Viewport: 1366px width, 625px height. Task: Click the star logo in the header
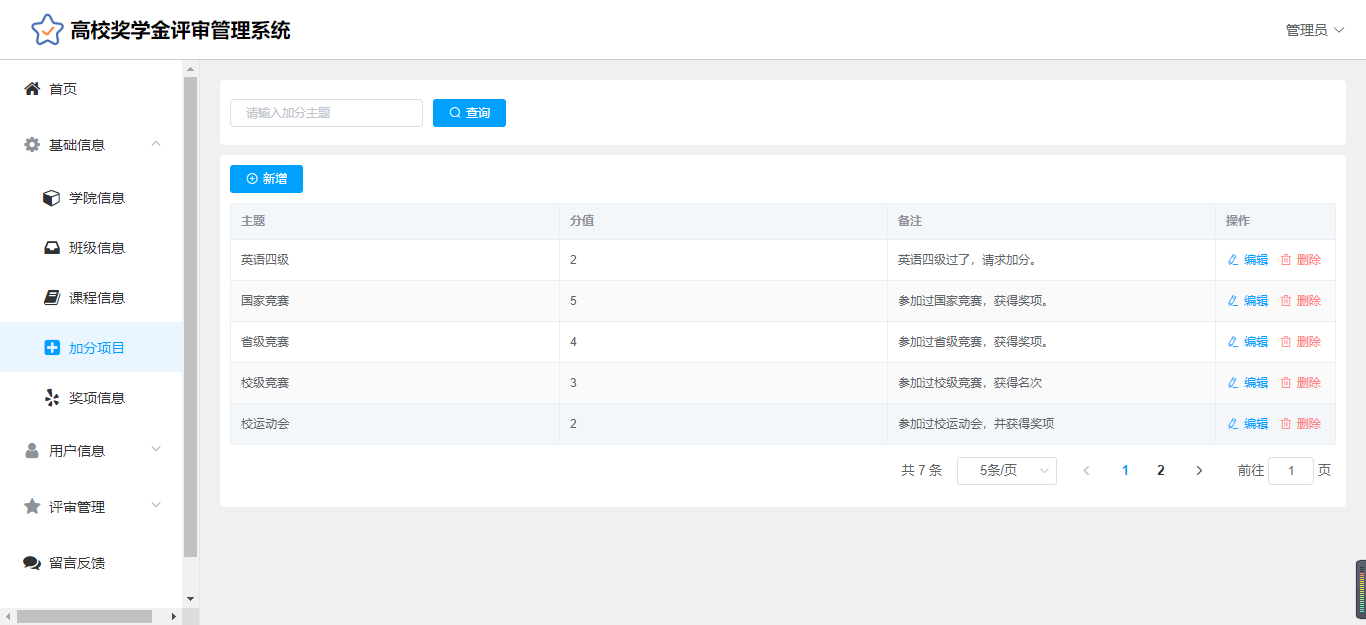pyautogui.click(x=47, y=30)
